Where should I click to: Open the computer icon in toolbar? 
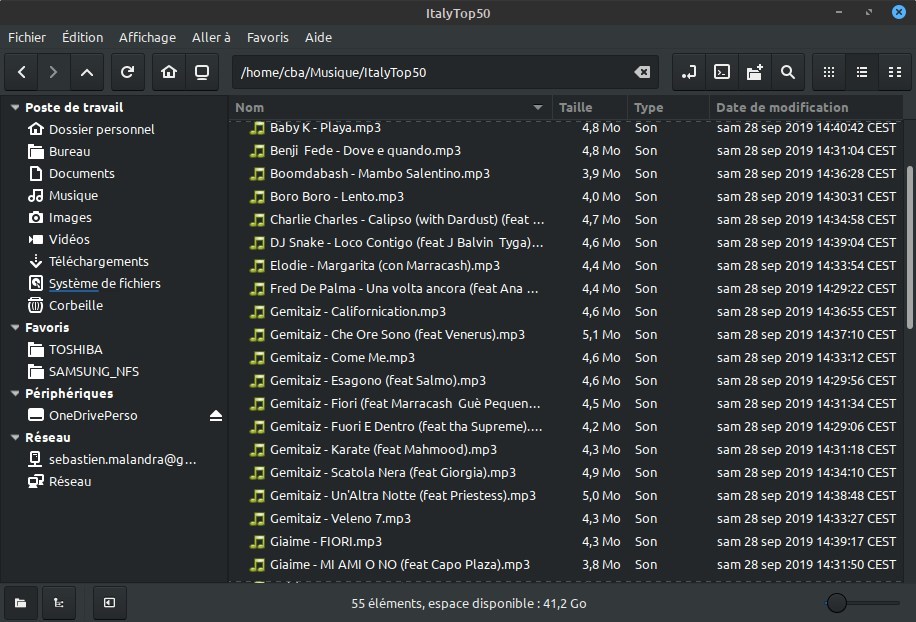202,72
